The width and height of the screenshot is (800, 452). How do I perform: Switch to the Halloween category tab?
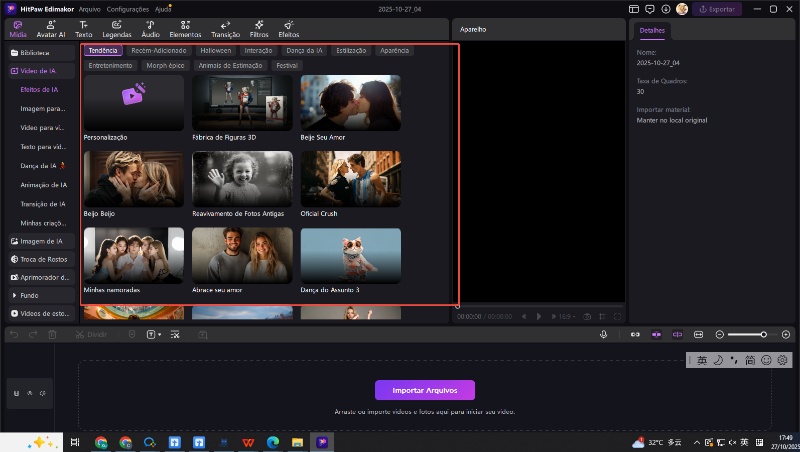point(215,50)
